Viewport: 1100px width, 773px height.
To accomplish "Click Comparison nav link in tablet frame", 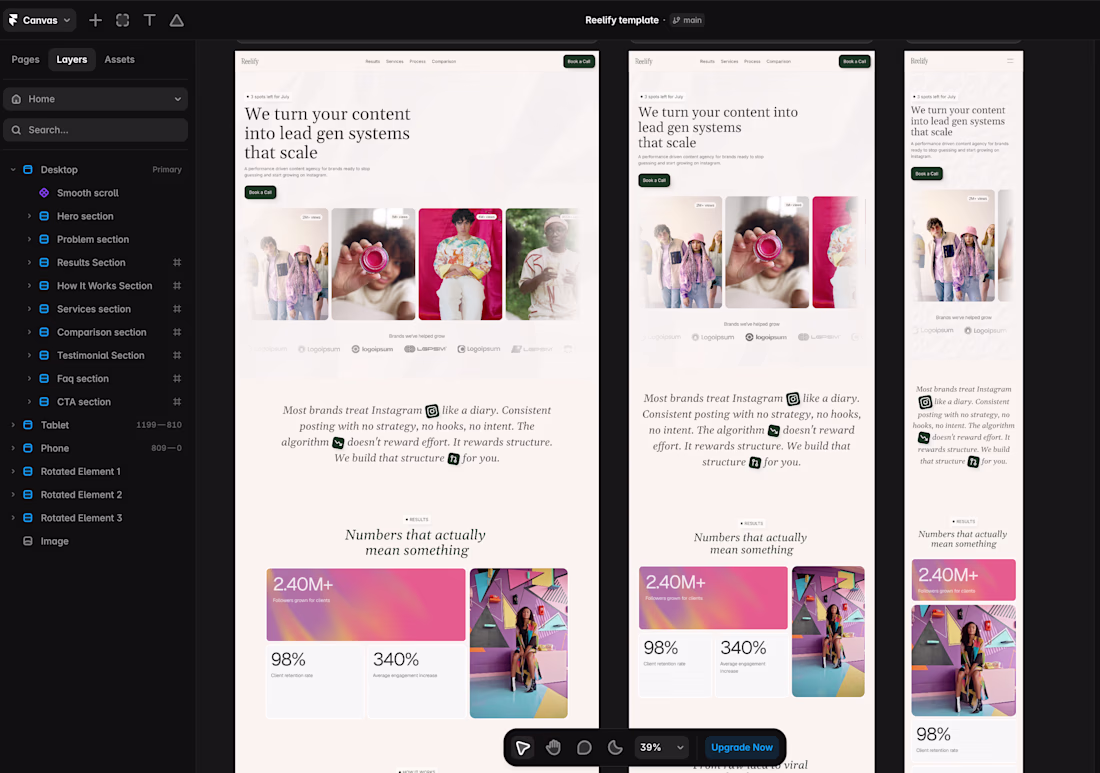I will tap(778, 62).
